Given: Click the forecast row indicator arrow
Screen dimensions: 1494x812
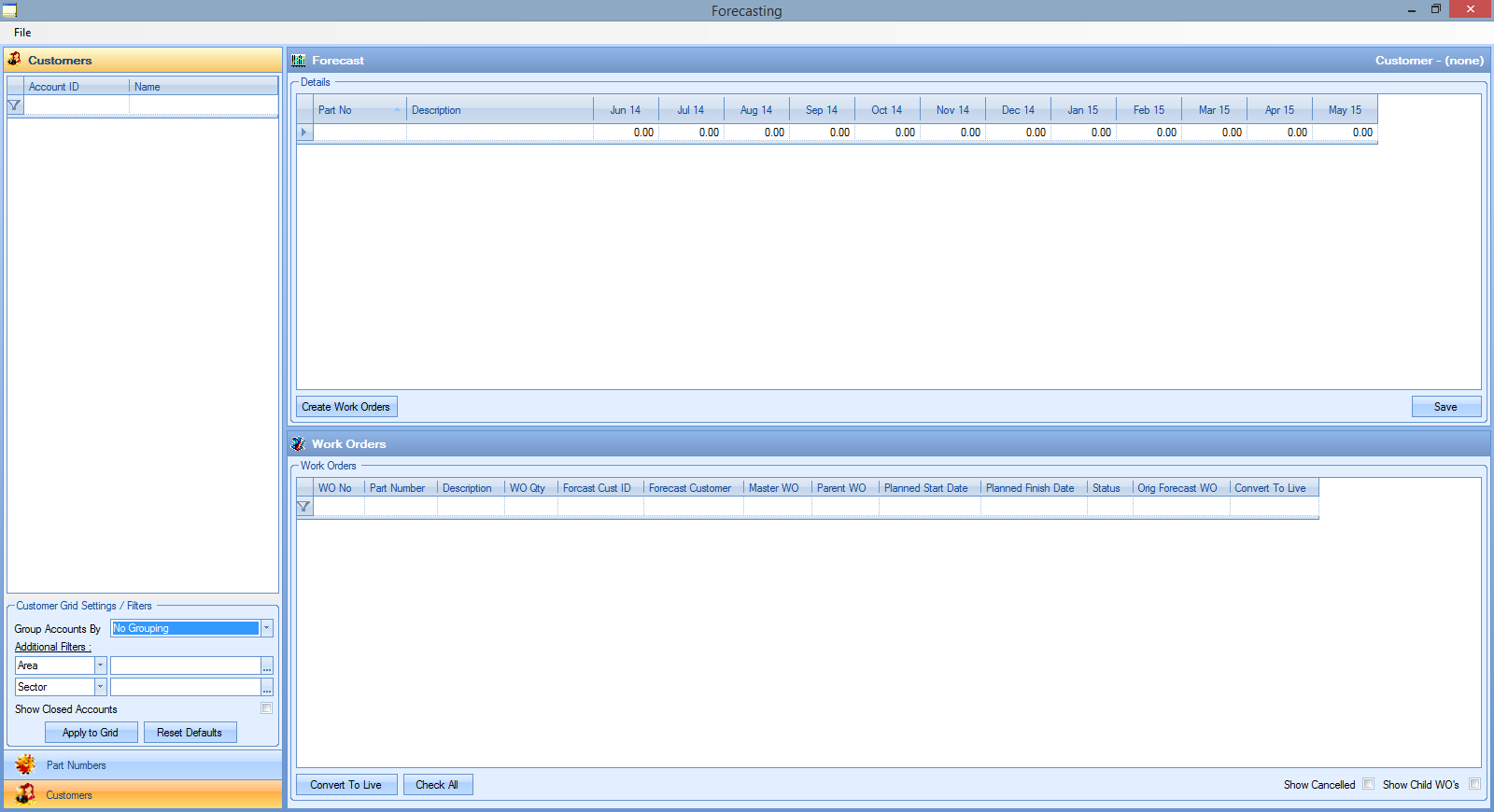Looking at the screenshot, I should (304, 133).
